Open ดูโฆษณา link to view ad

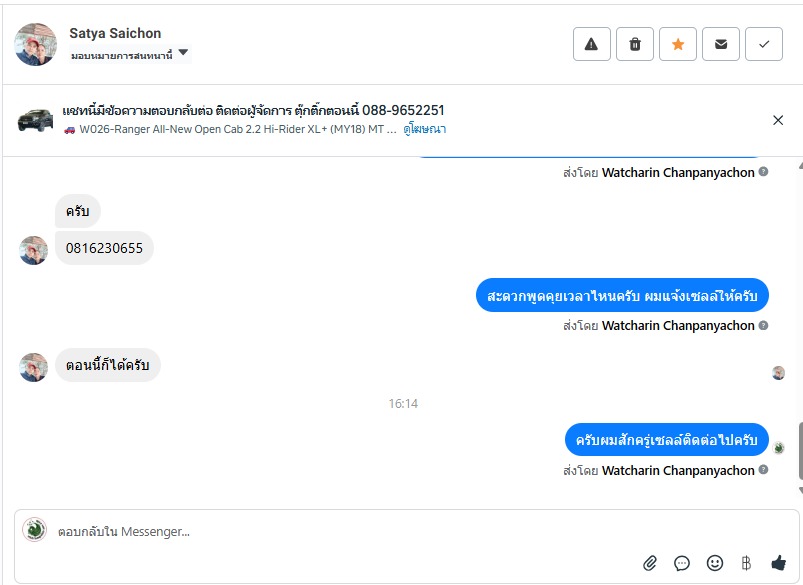tap(425, 129)
